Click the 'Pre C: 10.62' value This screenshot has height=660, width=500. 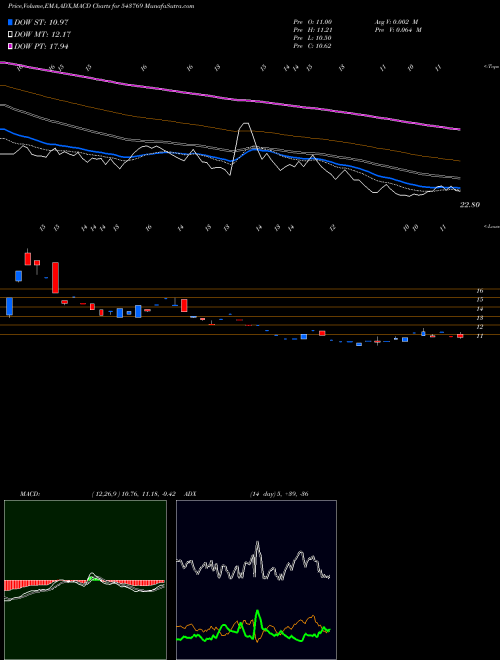(312, 46)
